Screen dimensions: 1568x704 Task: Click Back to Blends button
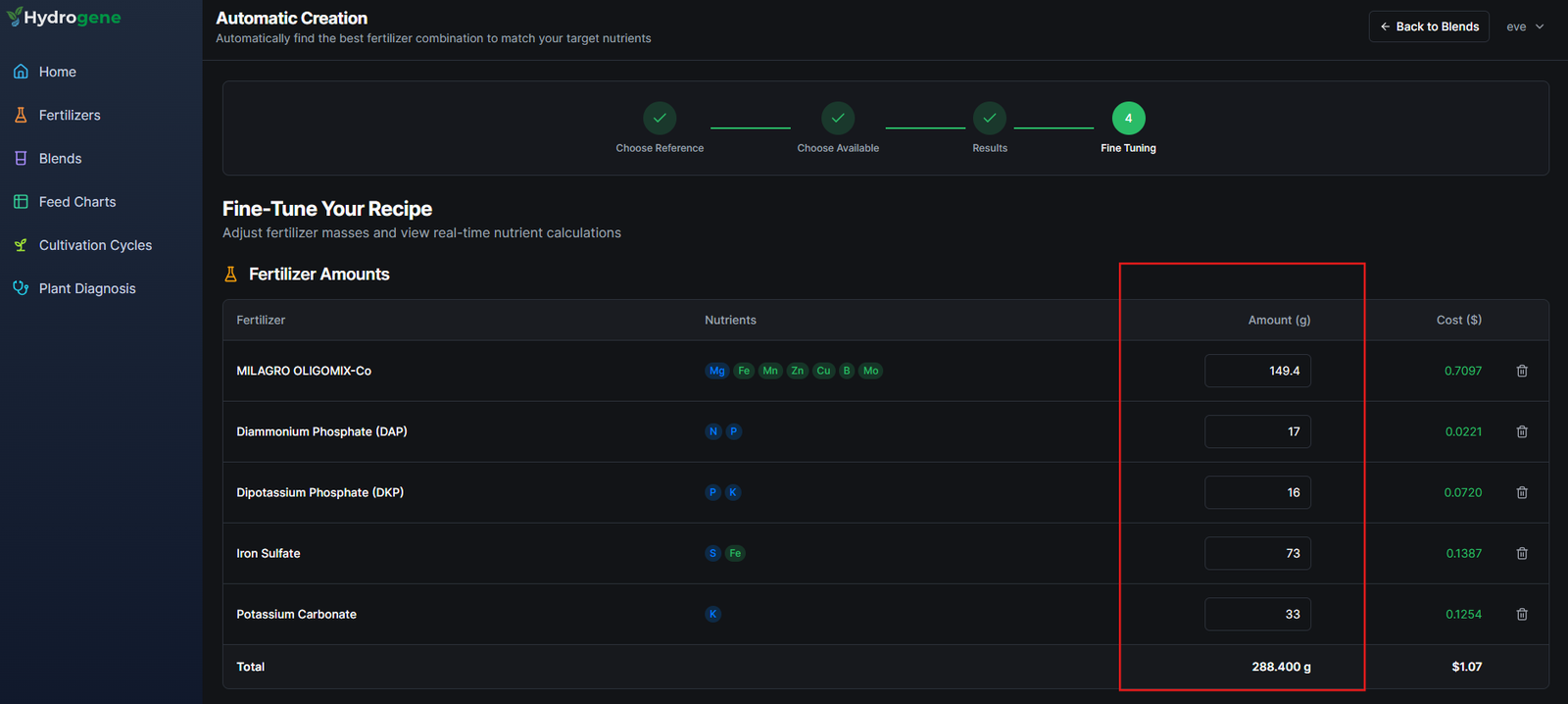pos(1429,26)
